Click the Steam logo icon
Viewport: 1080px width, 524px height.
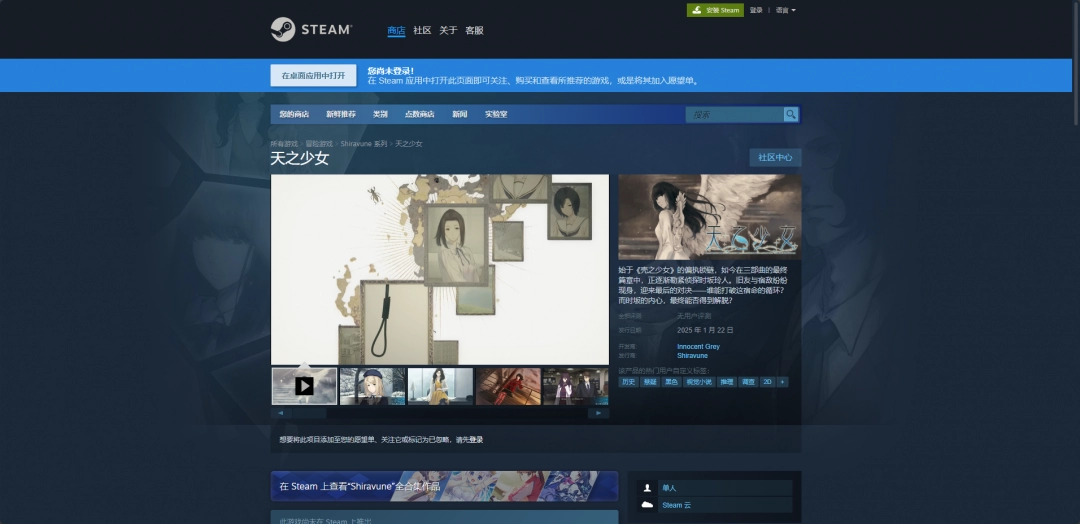point(283,30)
